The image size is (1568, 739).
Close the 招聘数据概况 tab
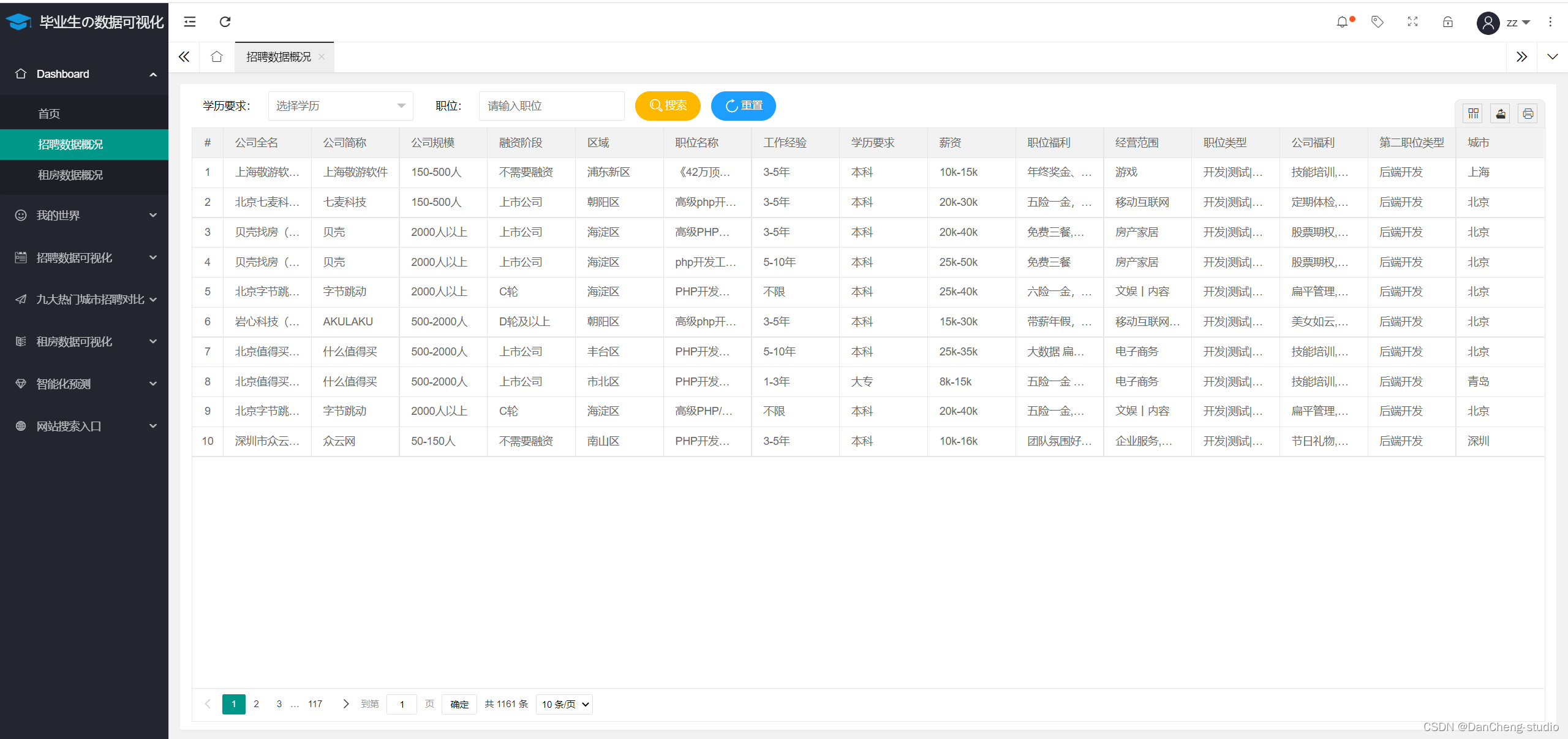click(322, 57)
